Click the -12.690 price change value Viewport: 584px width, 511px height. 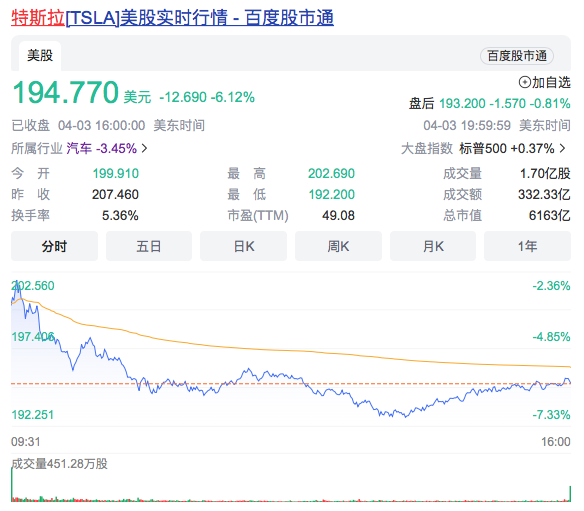tap(183, 97)
